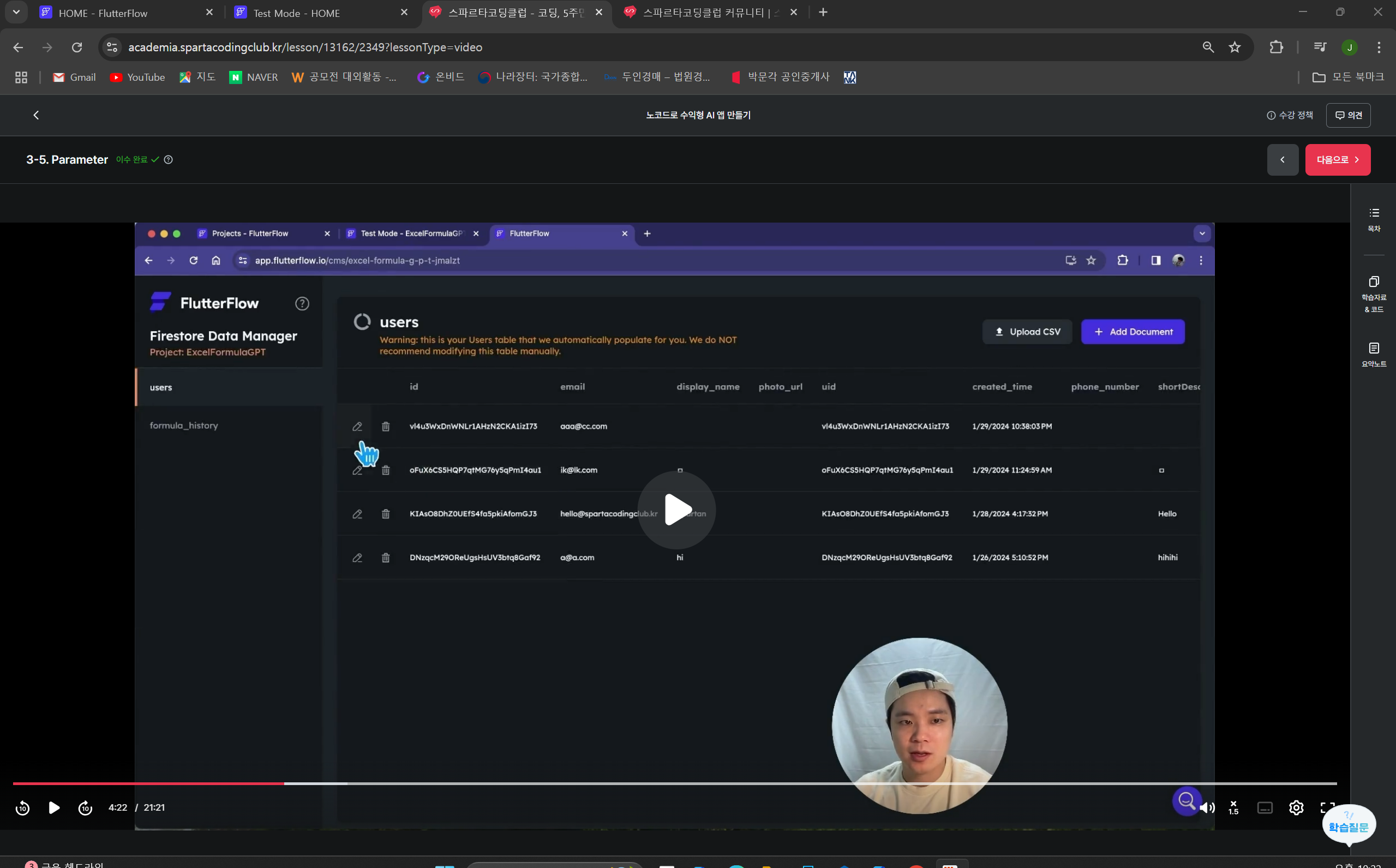This screenshot has height=868, width=1396.
Task: Close the 스파르타코딩클럽 커뮤니티 tab
Action: (x=794, y=12)
